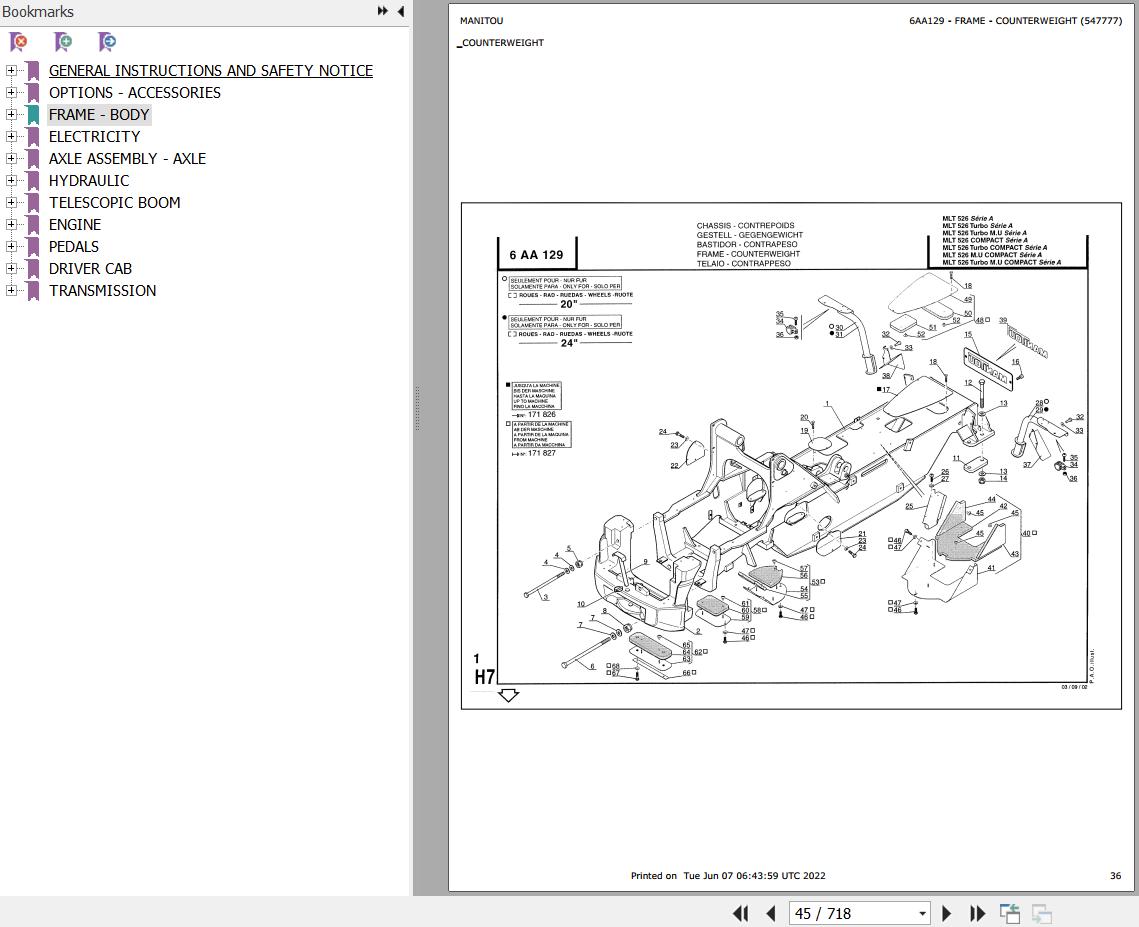Expand OPTIONS - ACCESSORIES tree node
The image size is (1139, 927).
pos(11,92)
